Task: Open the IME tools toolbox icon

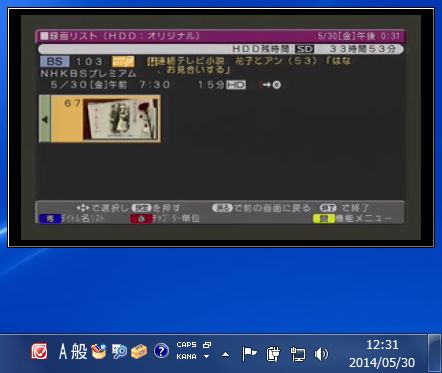Action: coord(139,352)
